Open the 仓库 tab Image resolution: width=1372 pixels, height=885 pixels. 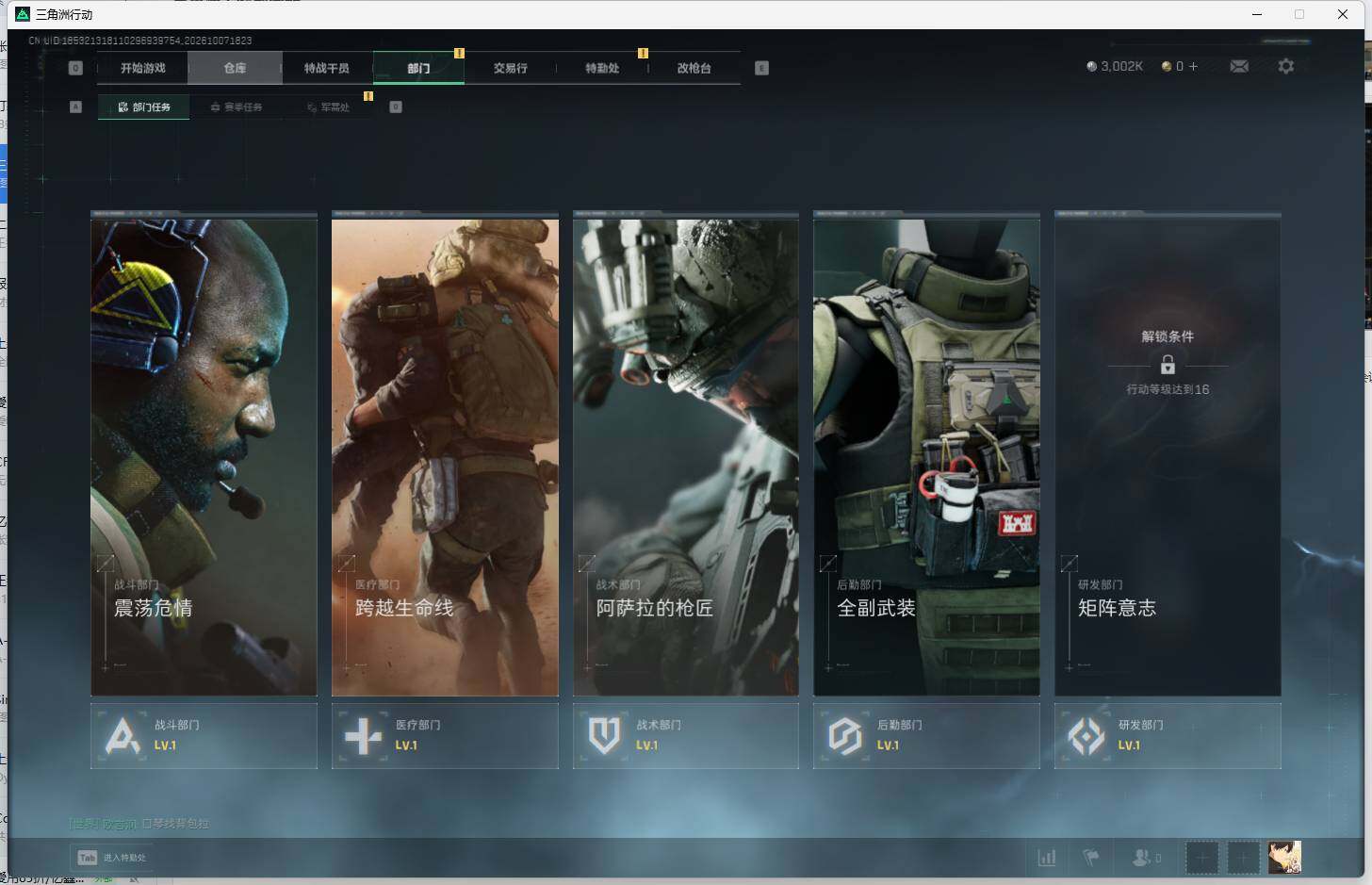[235, 68]
